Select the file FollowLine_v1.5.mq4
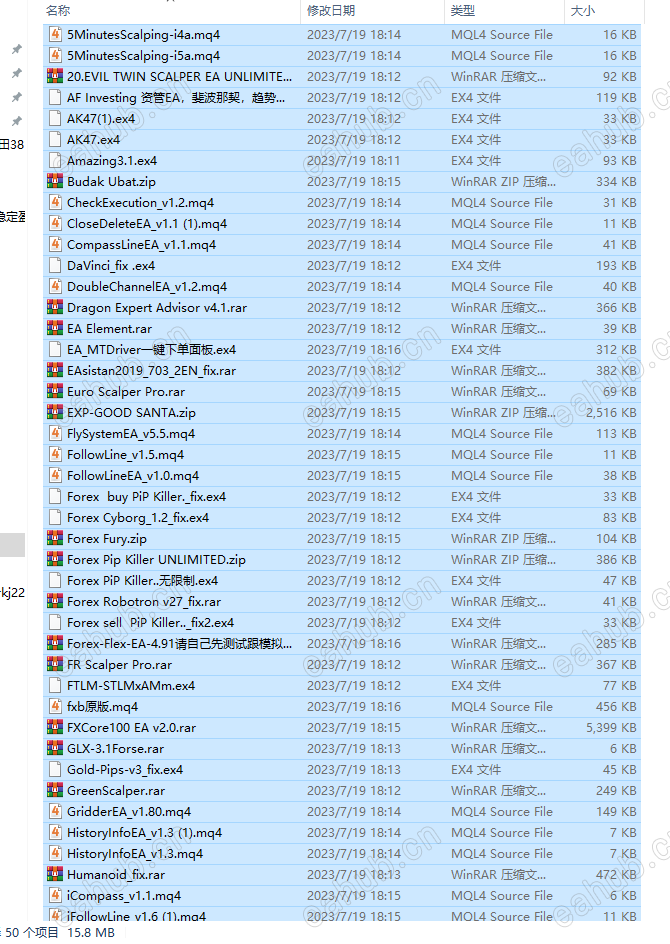Viewport: 670px width, 944px height. tap(125, 455)
